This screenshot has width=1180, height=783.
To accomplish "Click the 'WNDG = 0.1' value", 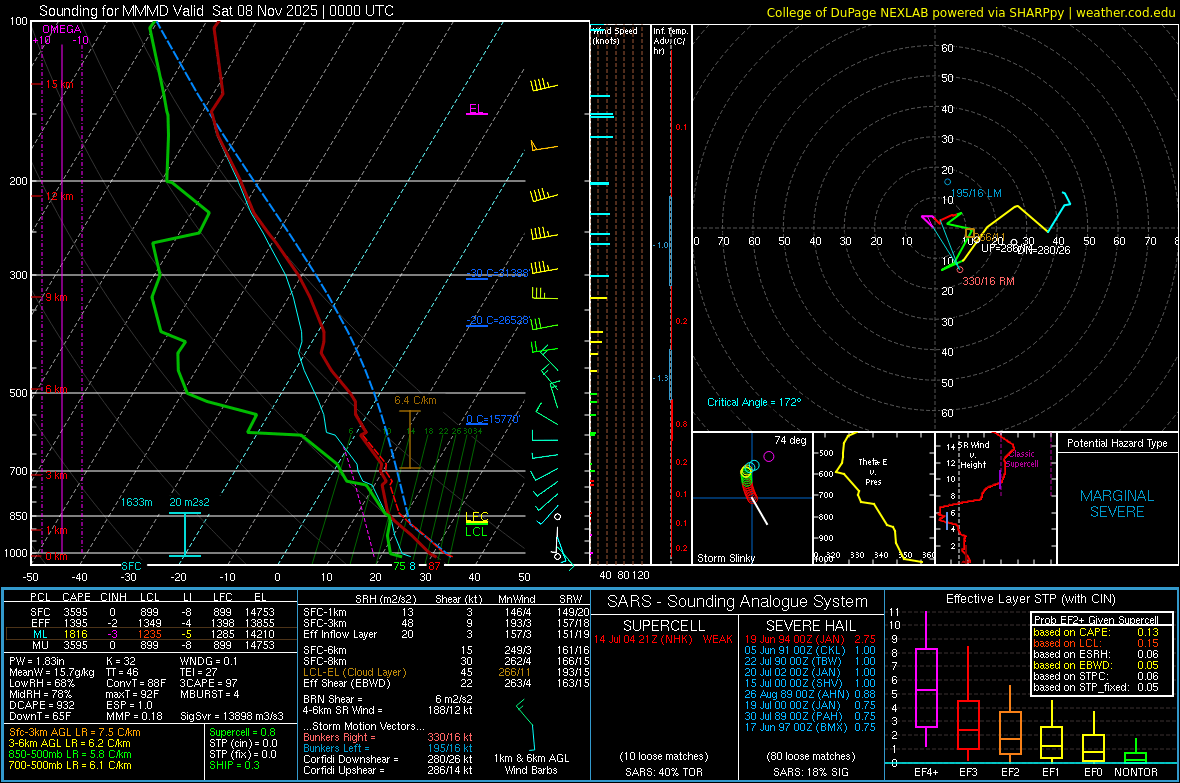I will [208, 661].
